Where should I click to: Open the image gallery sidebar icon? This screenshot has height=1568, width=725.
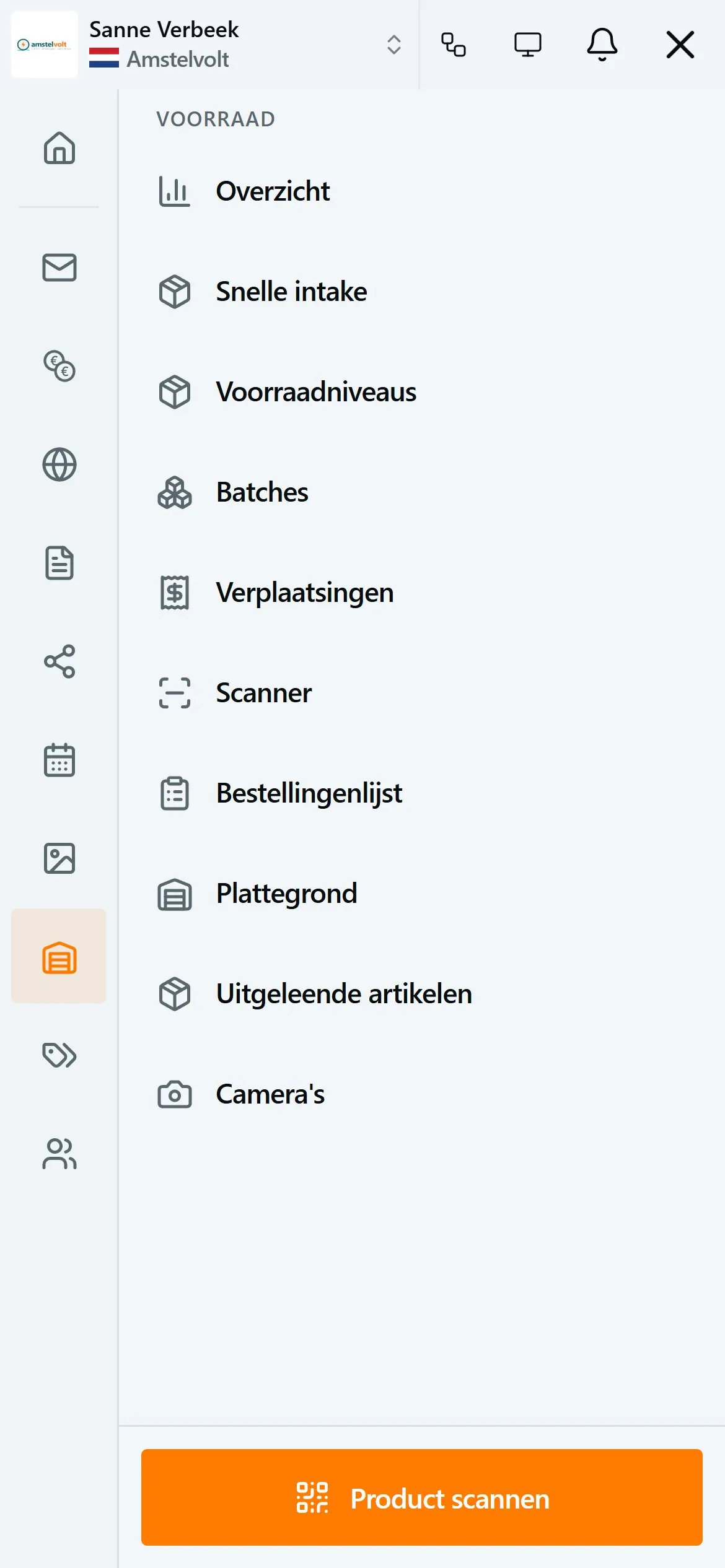(x=59, y=858)
